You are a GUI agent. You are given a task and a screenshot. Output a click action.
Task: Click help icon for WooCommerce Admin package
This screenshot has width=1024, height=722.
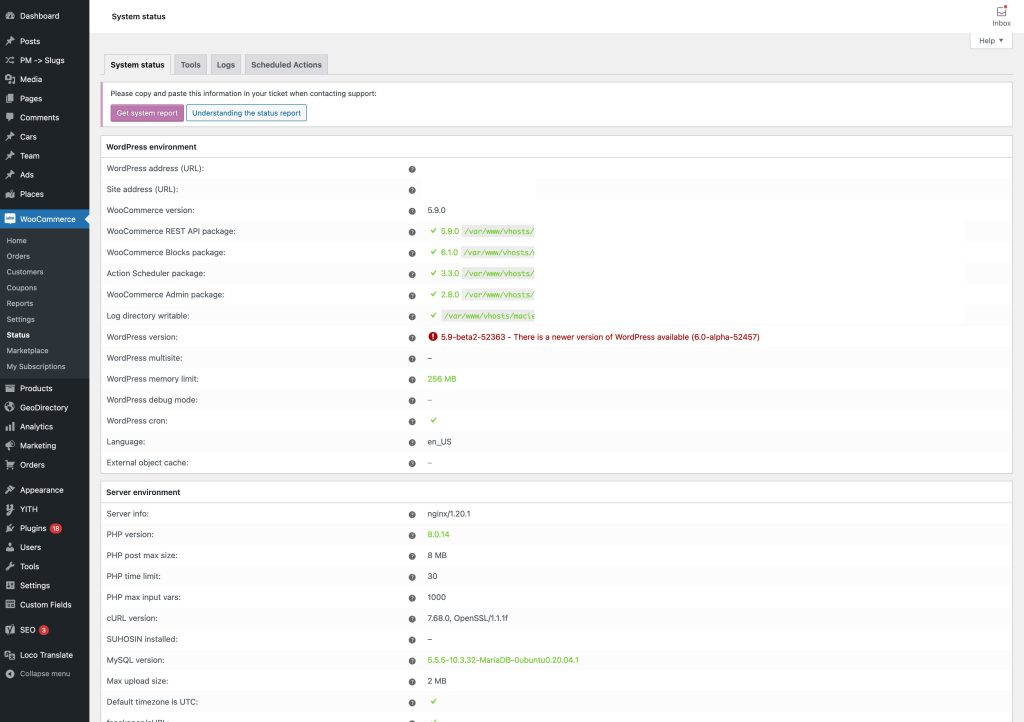tap(412, 295)
